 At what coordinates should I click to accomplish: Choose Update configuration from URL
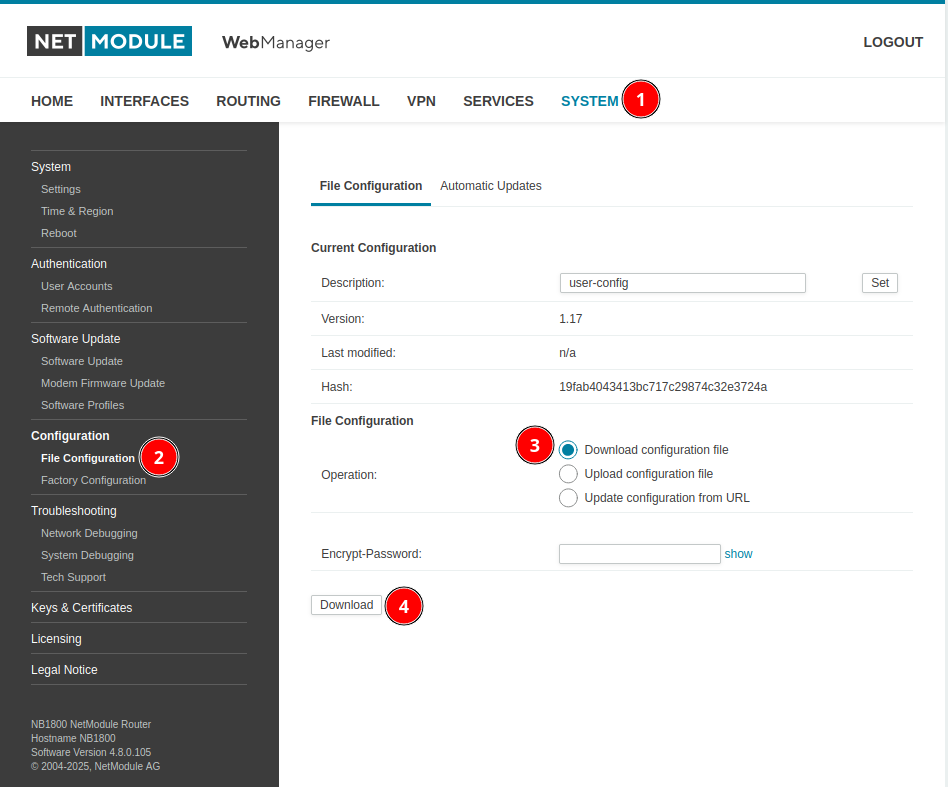(568, 498)
